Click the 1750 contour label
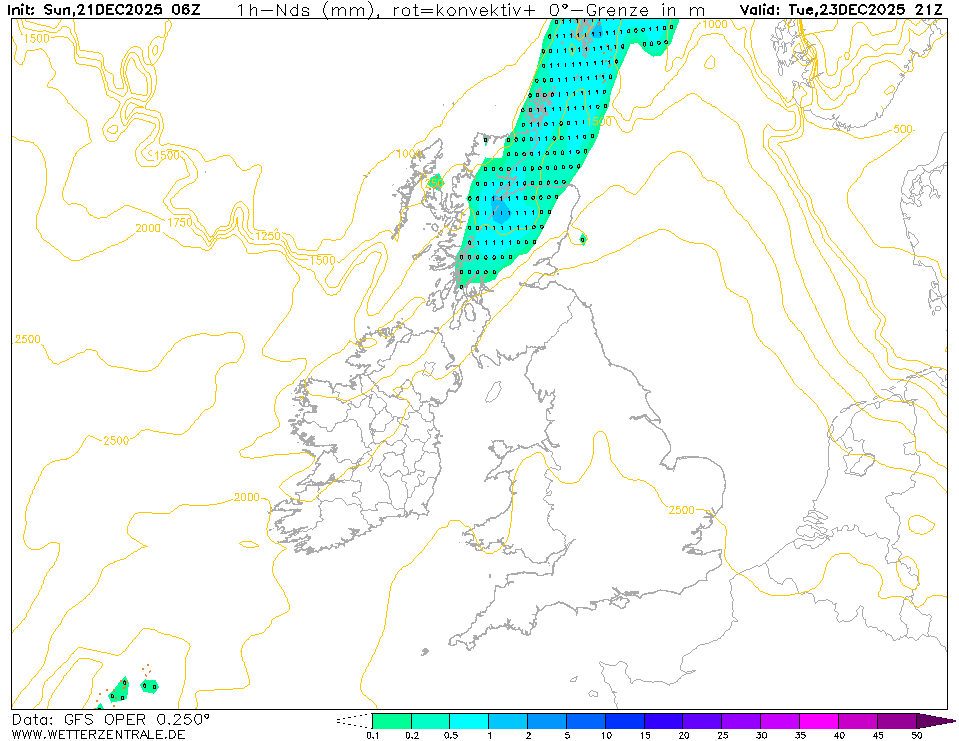 pos(180,222)
